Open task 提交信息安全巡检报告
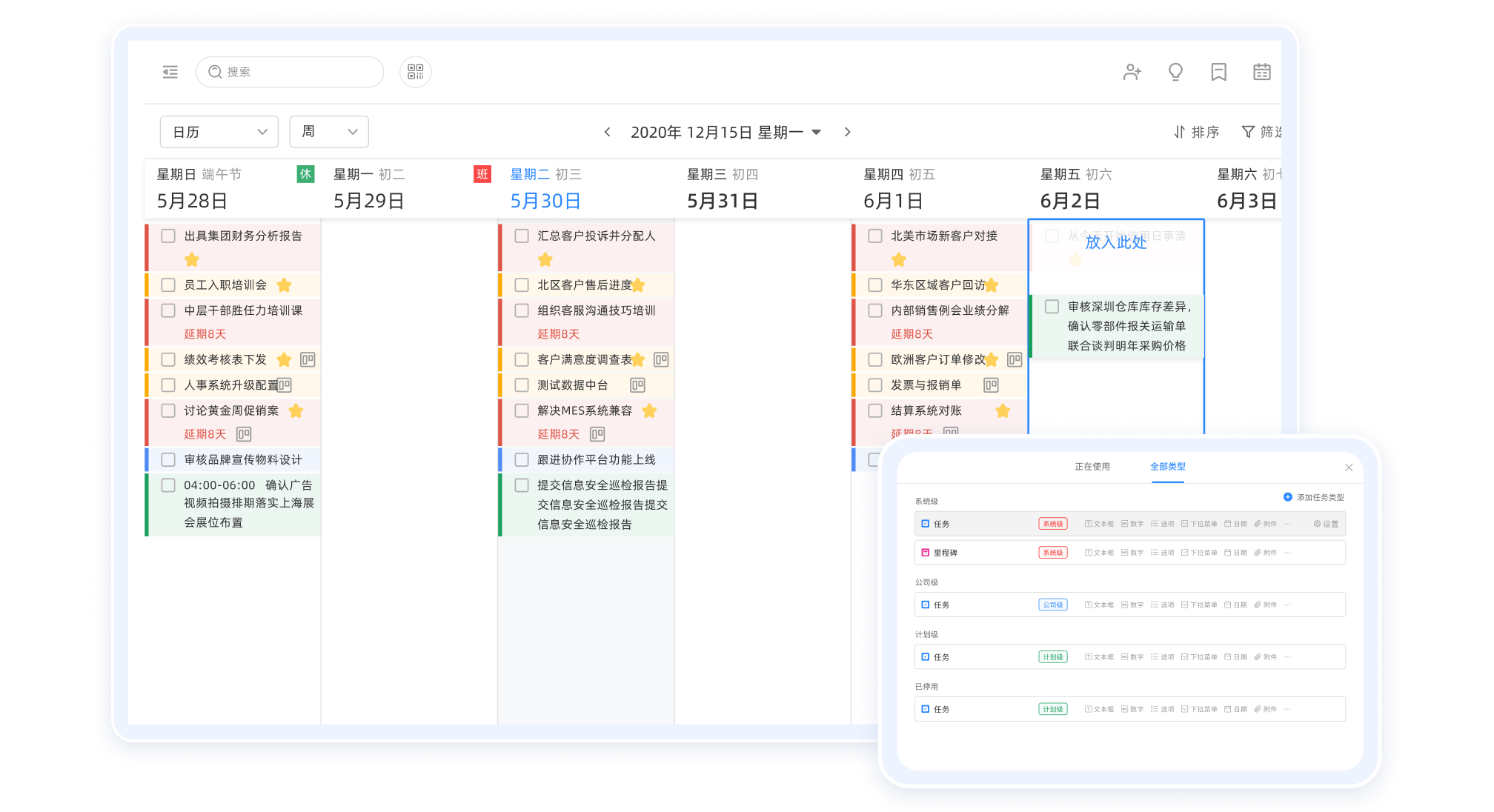The width and height of the screenshot is (1494, 812). pos(586,504)
